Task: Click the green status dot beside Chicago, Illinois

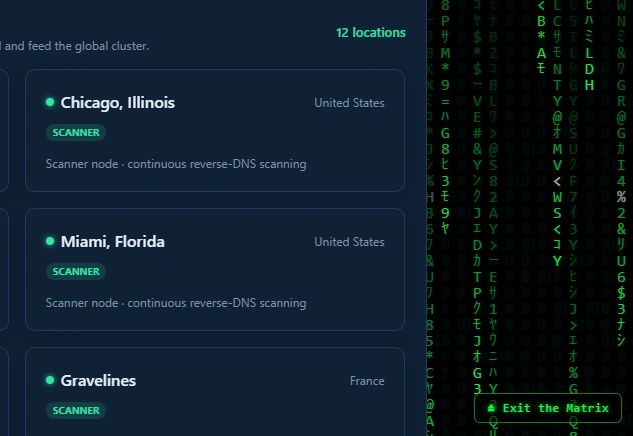Action: tap(50, 102)
